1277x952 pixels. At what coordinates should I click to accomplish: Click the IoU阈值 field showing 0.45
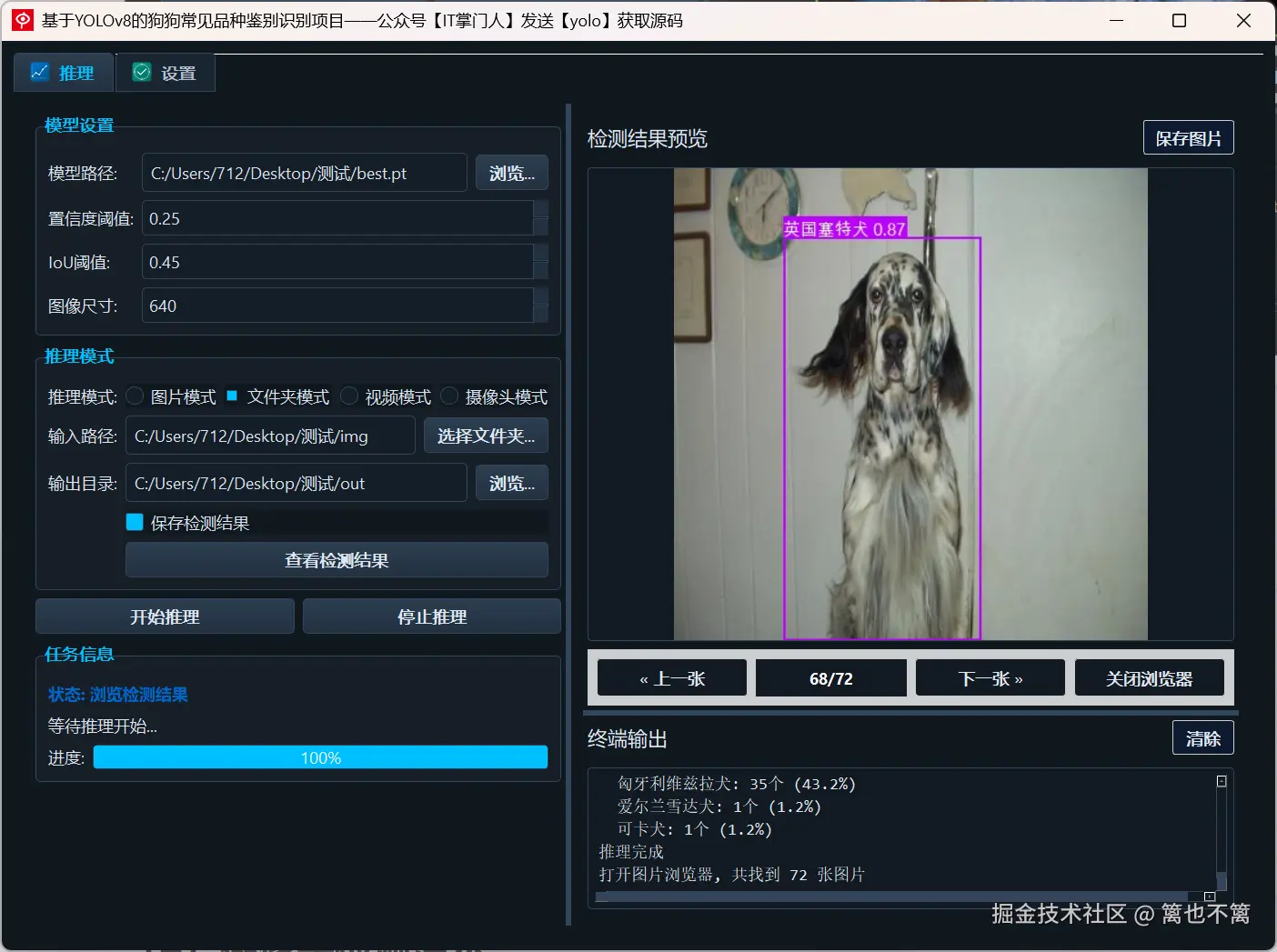pos(337,262)
